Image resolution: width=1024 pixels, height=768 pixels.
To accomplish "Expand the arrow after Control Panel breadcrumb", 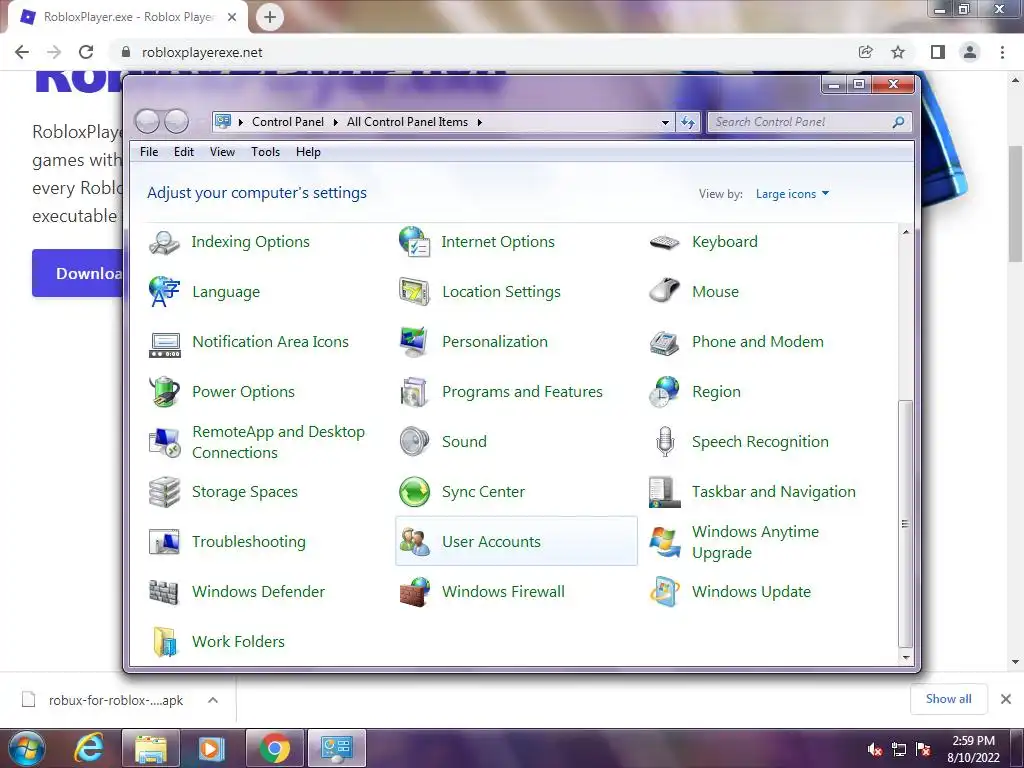I will [x=336, y=122].
